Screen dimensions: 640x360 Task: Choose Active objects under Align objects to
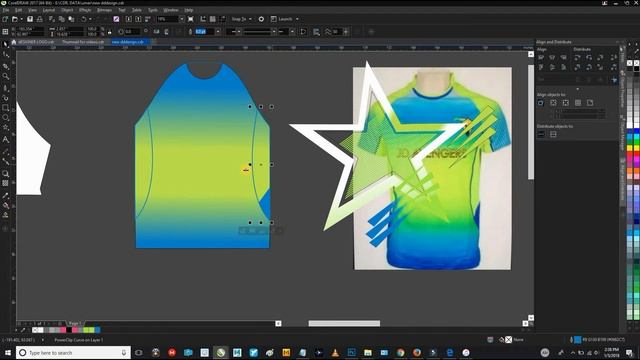click(541, 103)
